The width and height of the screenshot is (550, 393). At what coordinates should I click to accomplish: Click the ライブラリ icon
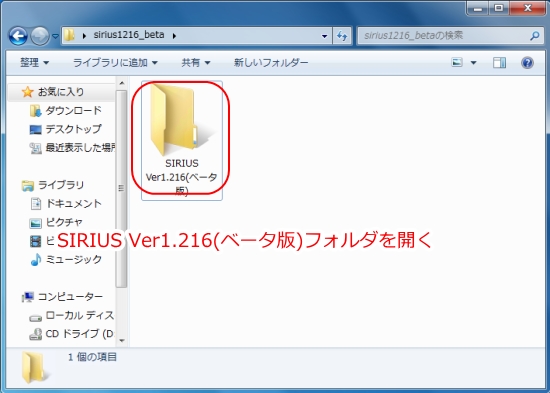click(27, 186)
